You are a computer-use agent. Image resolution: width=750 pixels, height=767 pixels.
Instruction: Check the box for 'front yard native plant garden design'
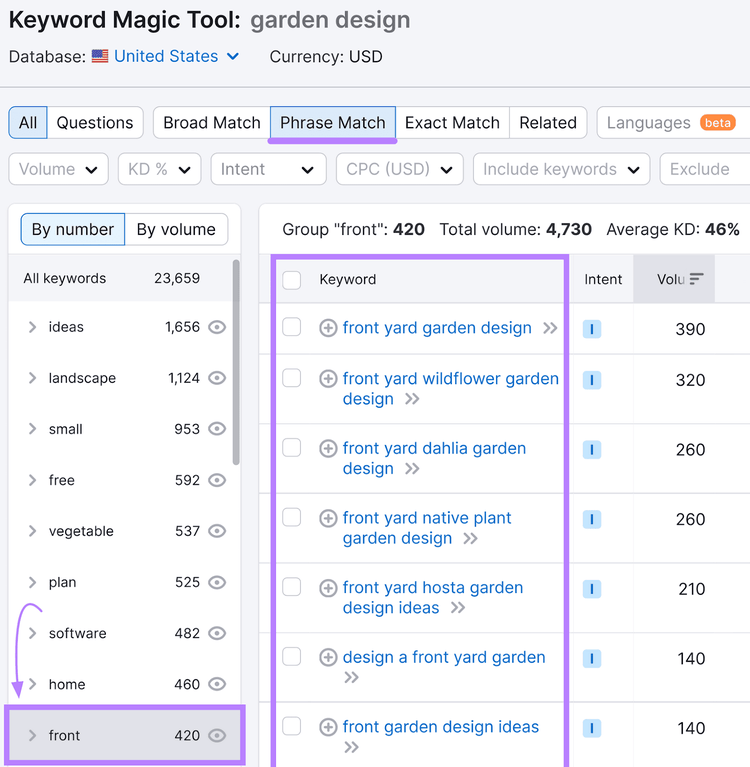tap(292, 517)
